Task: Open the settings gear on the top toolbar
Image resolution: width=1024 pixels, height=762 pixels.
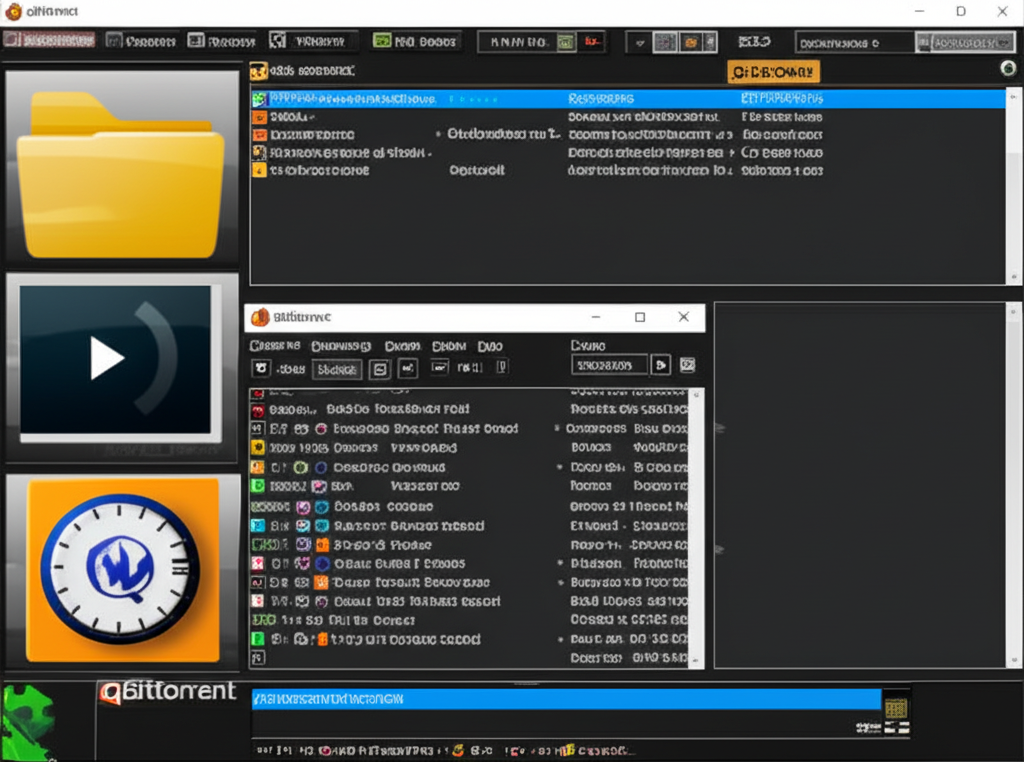Action: (x=689, y=42)
